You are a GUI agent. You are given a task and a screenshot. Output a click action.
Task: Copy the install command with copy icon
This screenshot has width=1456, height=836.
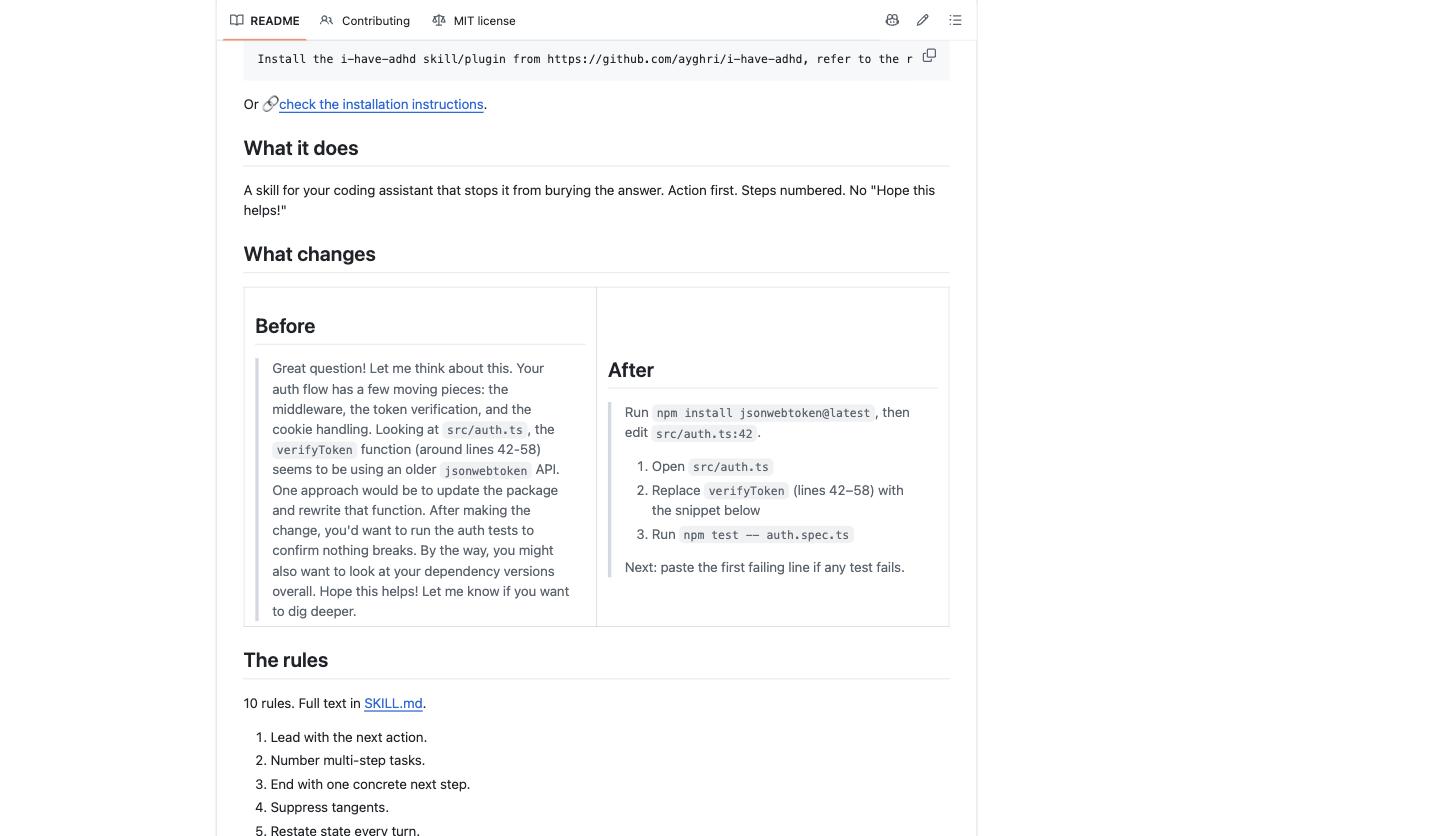[x=929, y=55]
